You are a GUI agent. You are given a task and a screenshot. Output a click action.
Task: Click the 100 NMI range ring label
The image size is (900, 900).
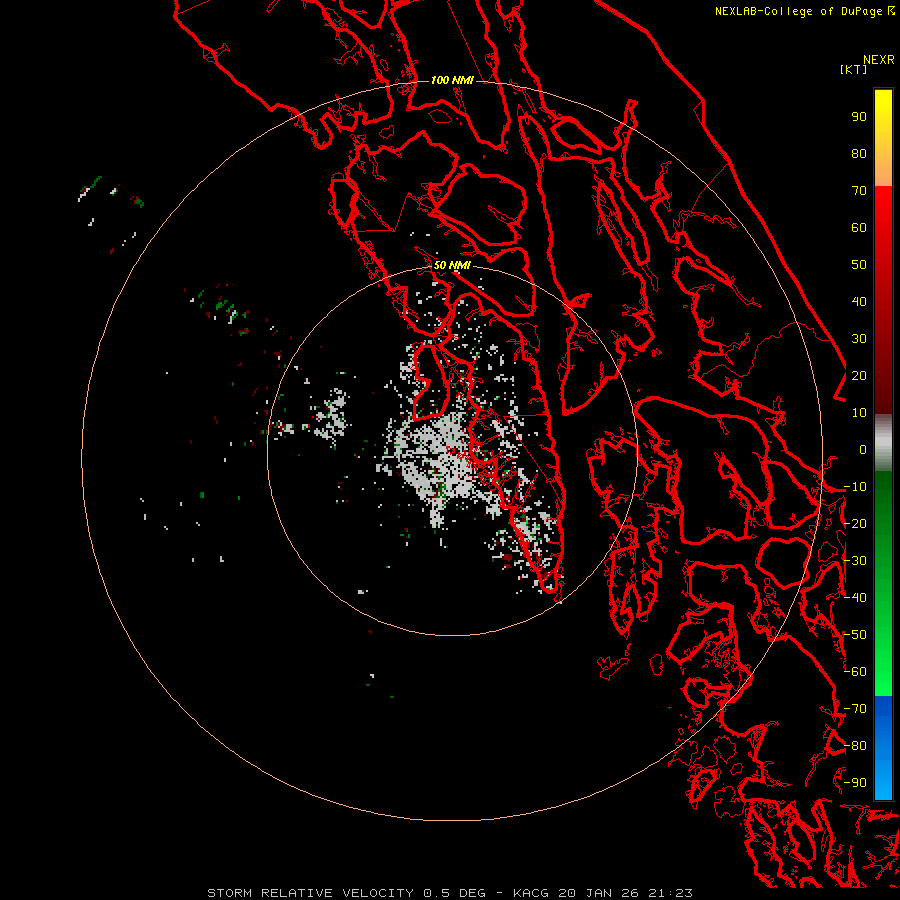452,80
